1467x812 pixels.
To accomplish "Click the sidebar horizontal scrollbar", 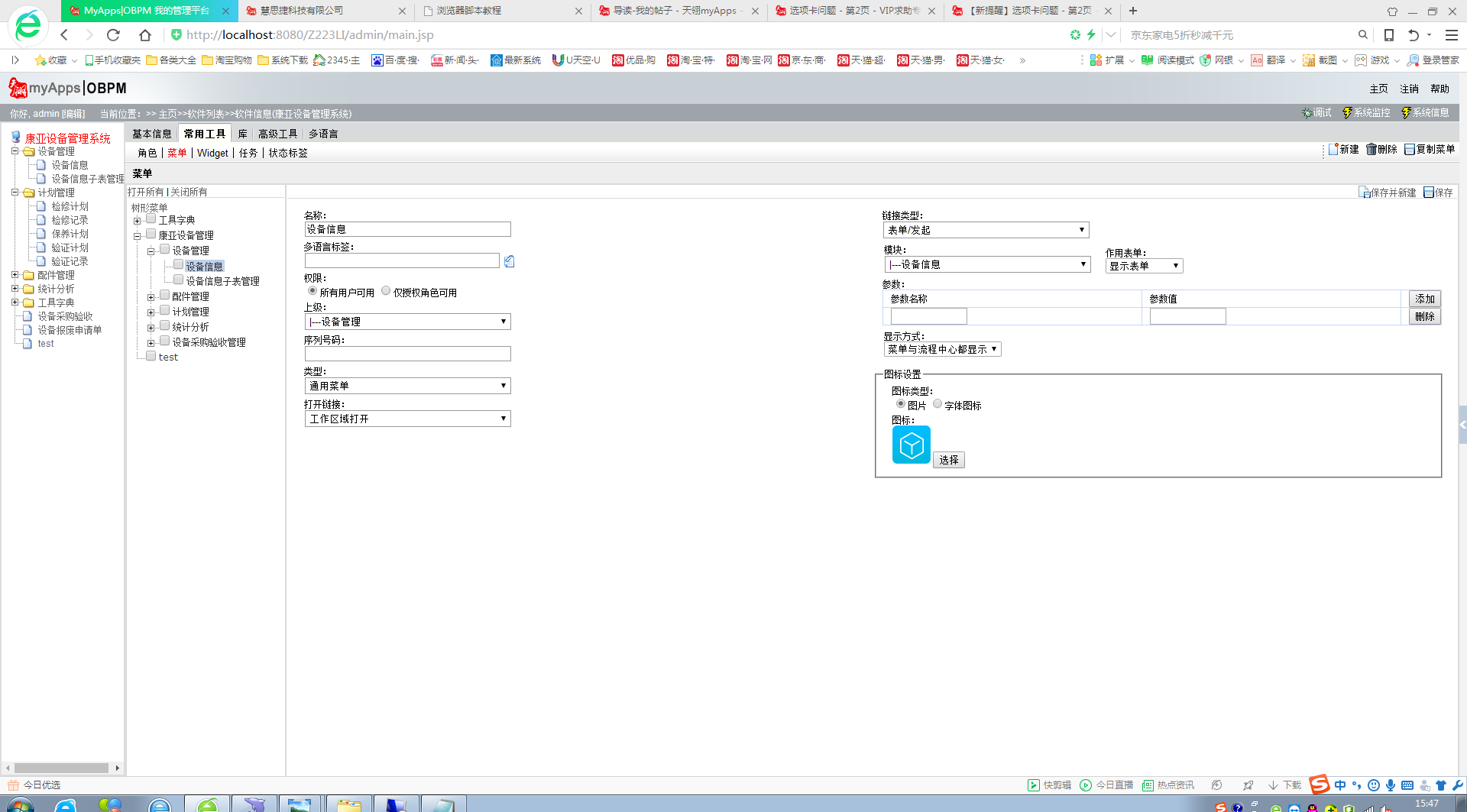I will (61, 768).
